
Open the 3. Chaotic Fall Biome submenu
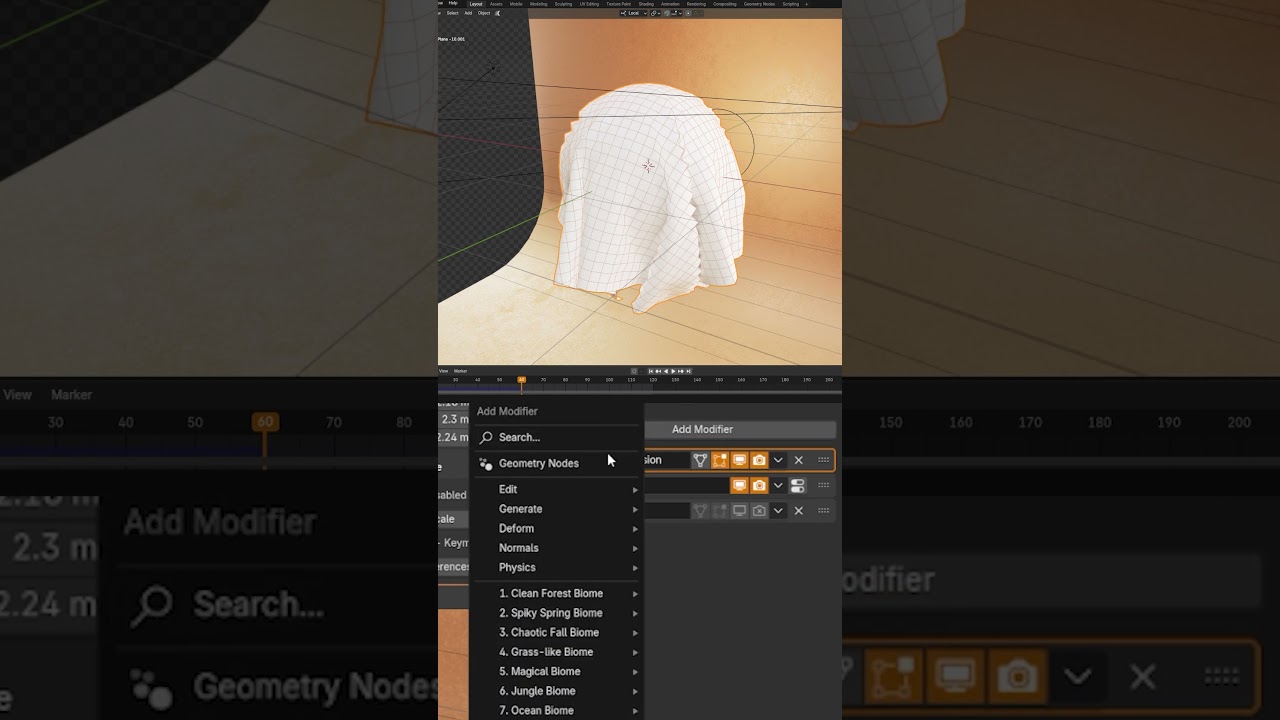556,632
